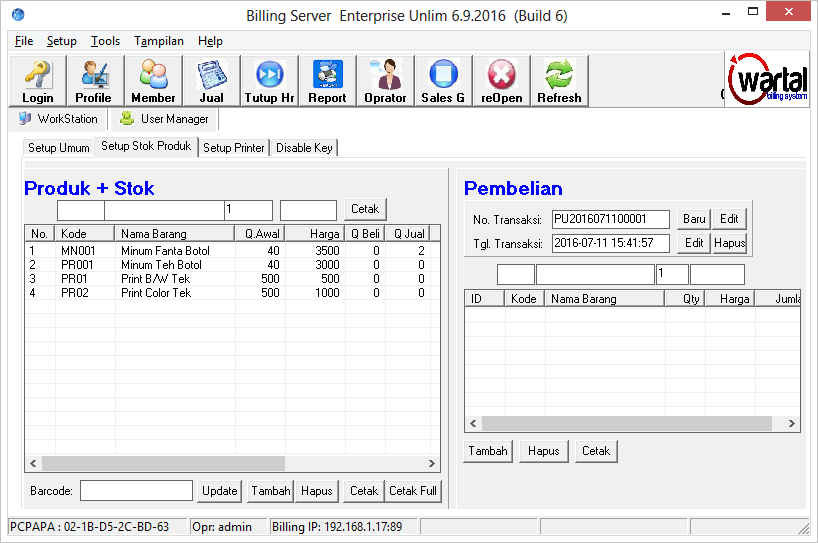The height and width of the screenshot is (543, 818).
Task: Click the Login toolbar icon
Action: point(38,80)
